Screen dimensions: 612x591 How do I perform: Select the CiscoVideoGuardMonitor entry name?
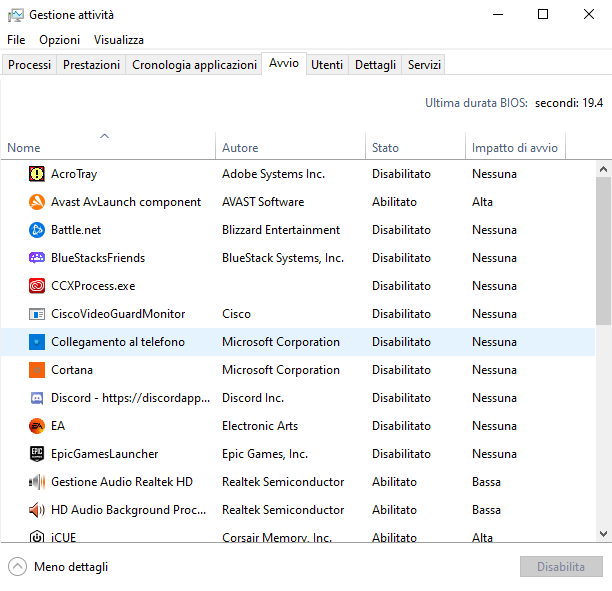(118, 314)
